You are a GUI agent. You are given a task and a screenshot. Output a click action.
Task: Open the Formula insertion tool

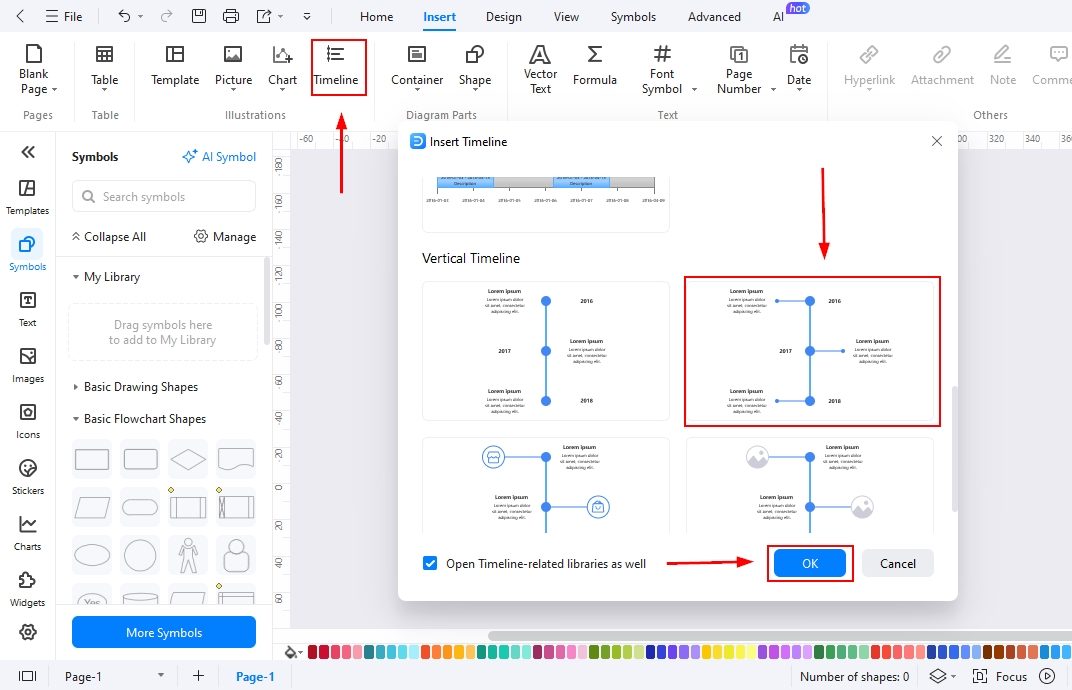[x=595, y=67]
